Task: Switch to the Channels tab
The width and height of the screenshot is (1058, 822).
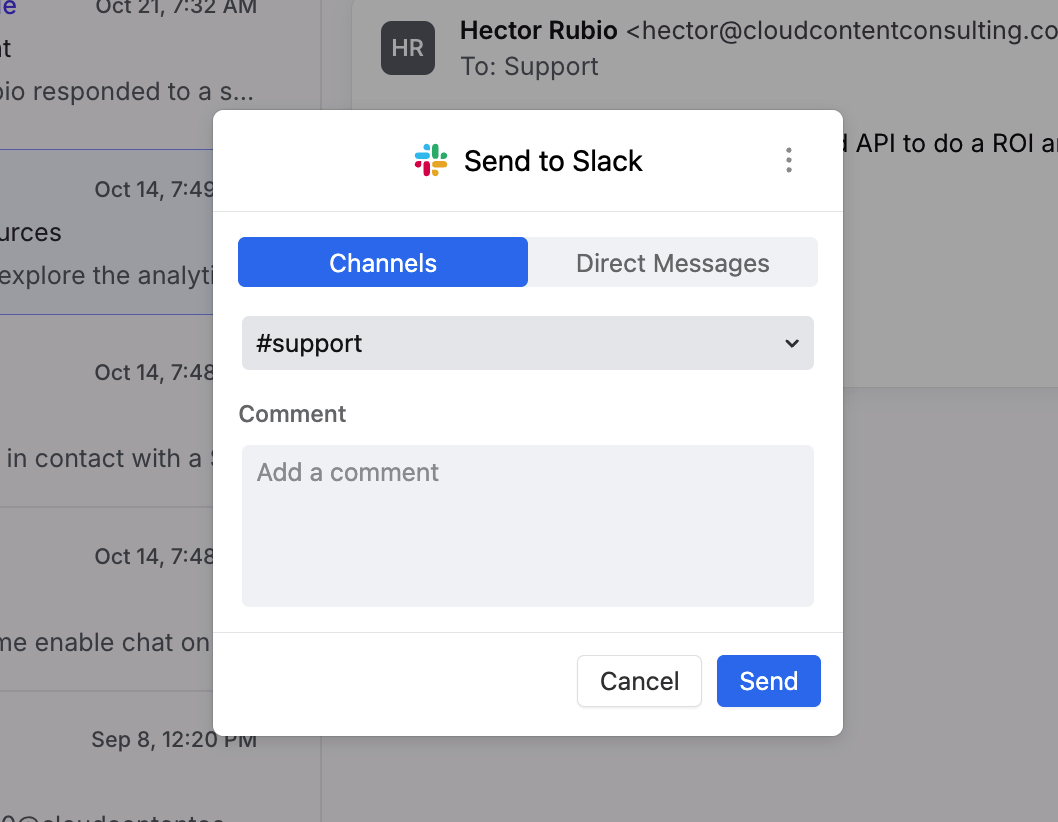Action: pyautogui.click(x=383, y=263)
